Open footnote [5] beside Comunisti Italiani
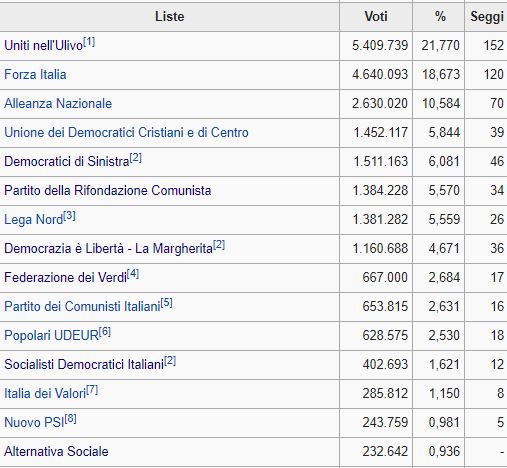507x468 pixels. 167,303
